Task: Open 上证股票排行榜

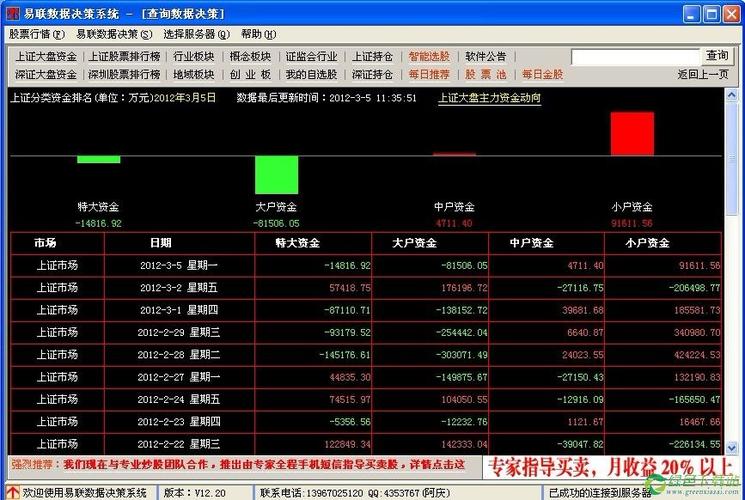Action: point(124,57)
